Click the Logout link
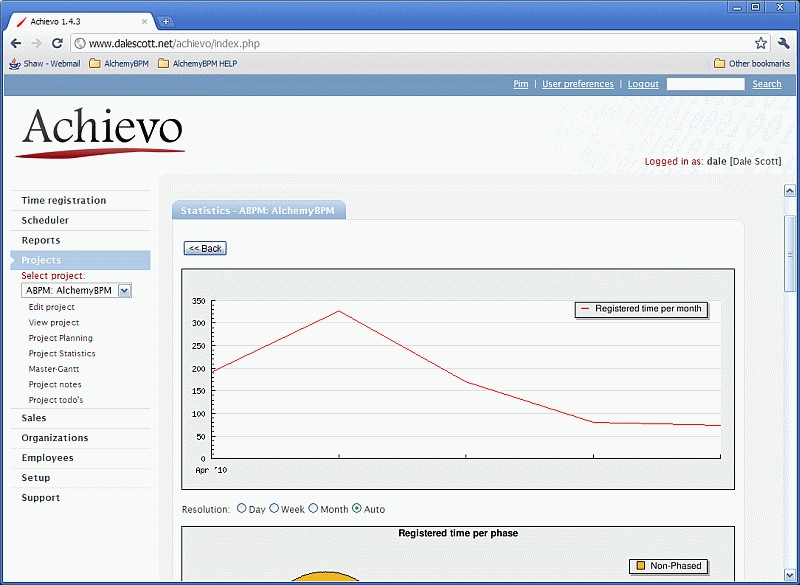The height and width of the screenshot is (585, 800). point(643,84)
